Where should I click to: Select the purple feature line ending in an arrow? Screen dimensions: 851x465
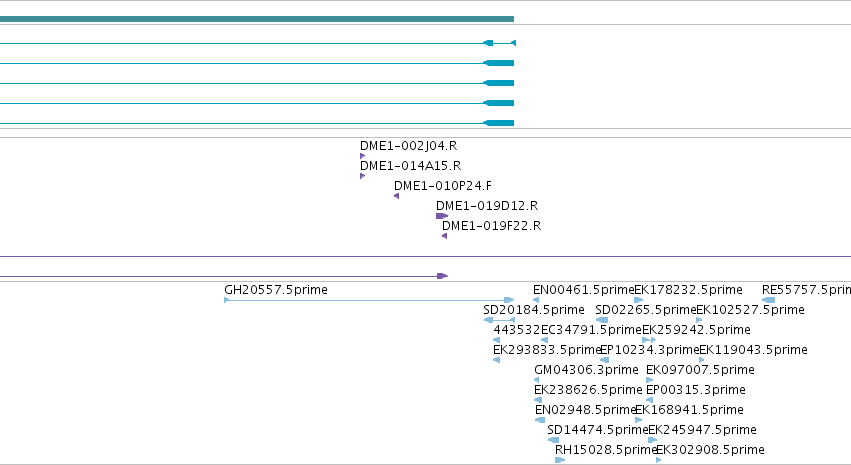[224, 276]
